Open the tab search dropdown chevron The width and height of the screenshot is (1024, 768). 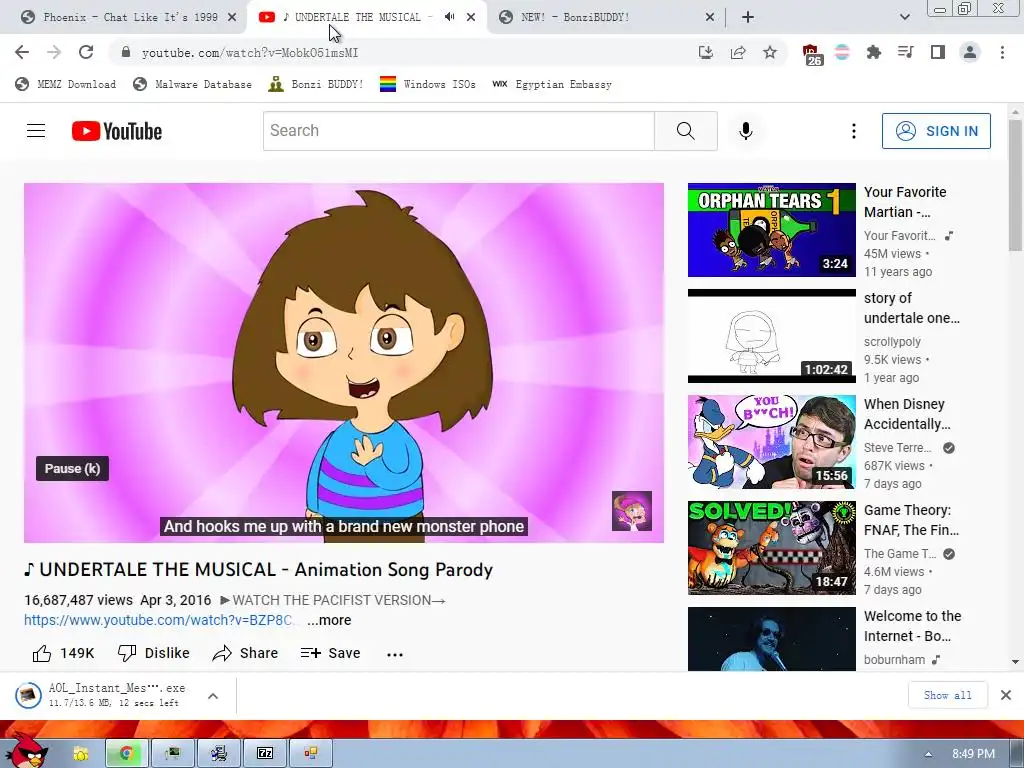(904, 17)
